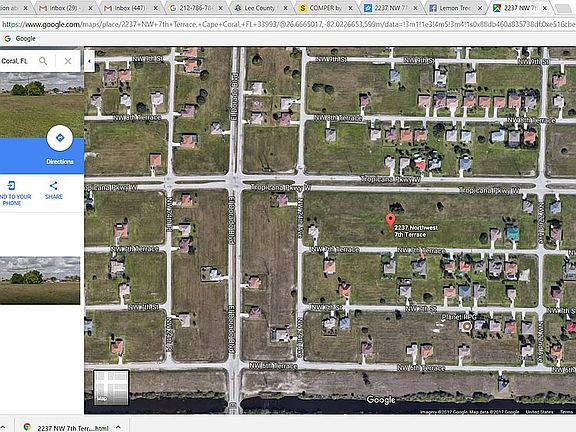Click the United States link in map footer

[539, 412]
